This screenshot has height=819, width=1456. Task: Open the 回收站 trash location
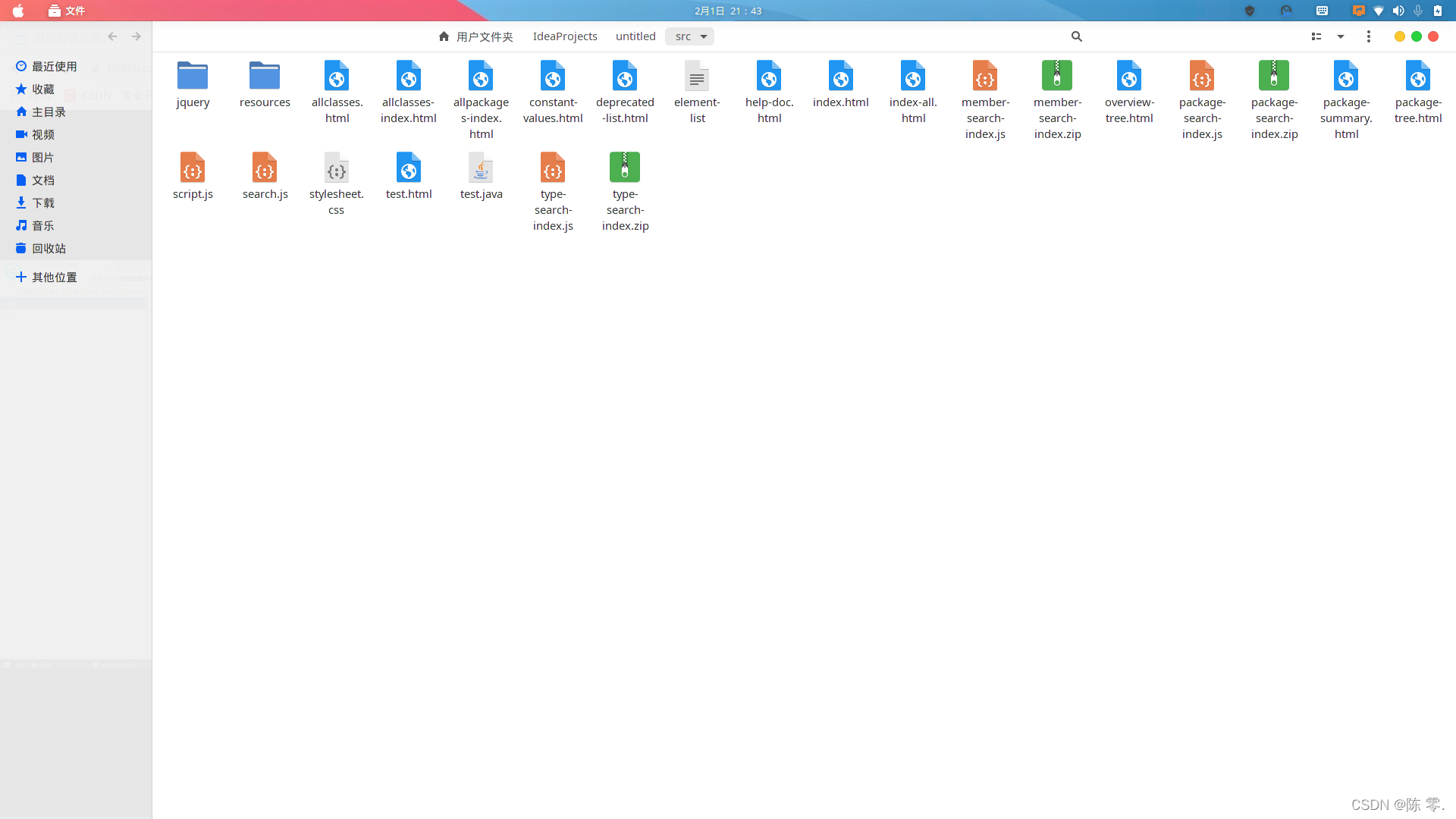(x=49, y=249)
